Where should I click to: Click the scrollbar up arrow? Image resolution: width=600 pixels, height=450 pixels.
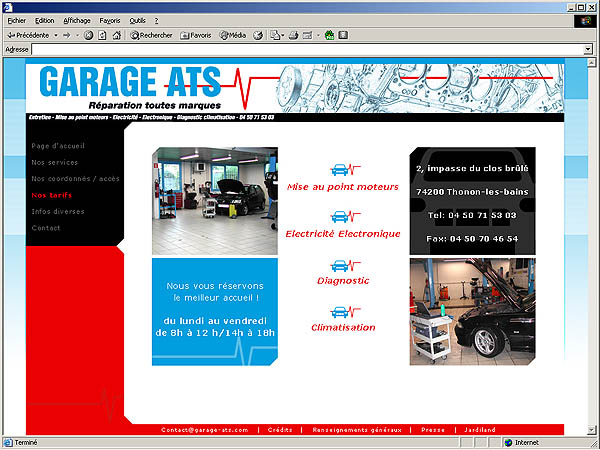(x=592, y=62)
